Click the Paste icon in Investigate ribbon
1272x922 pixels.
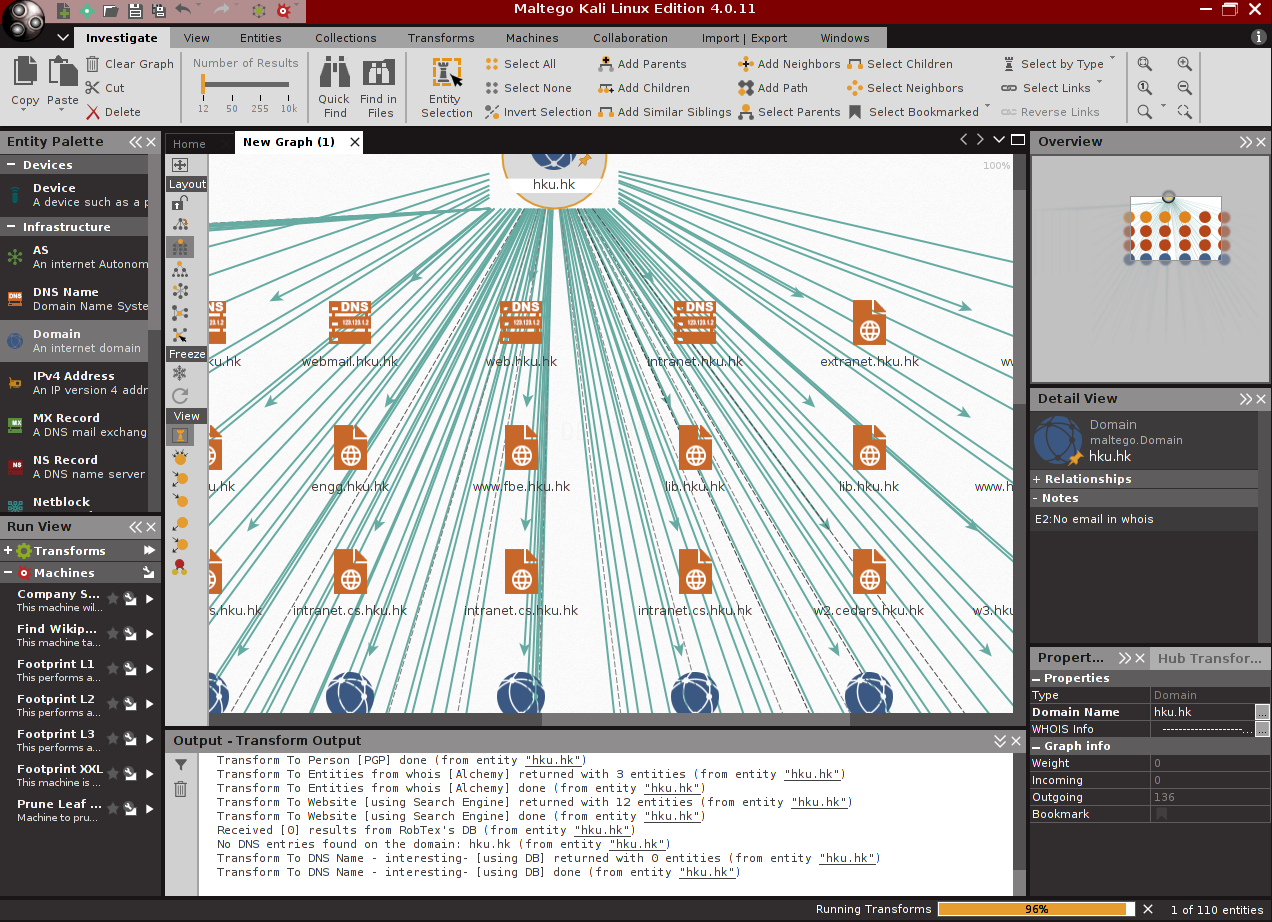tap(62, 73)
